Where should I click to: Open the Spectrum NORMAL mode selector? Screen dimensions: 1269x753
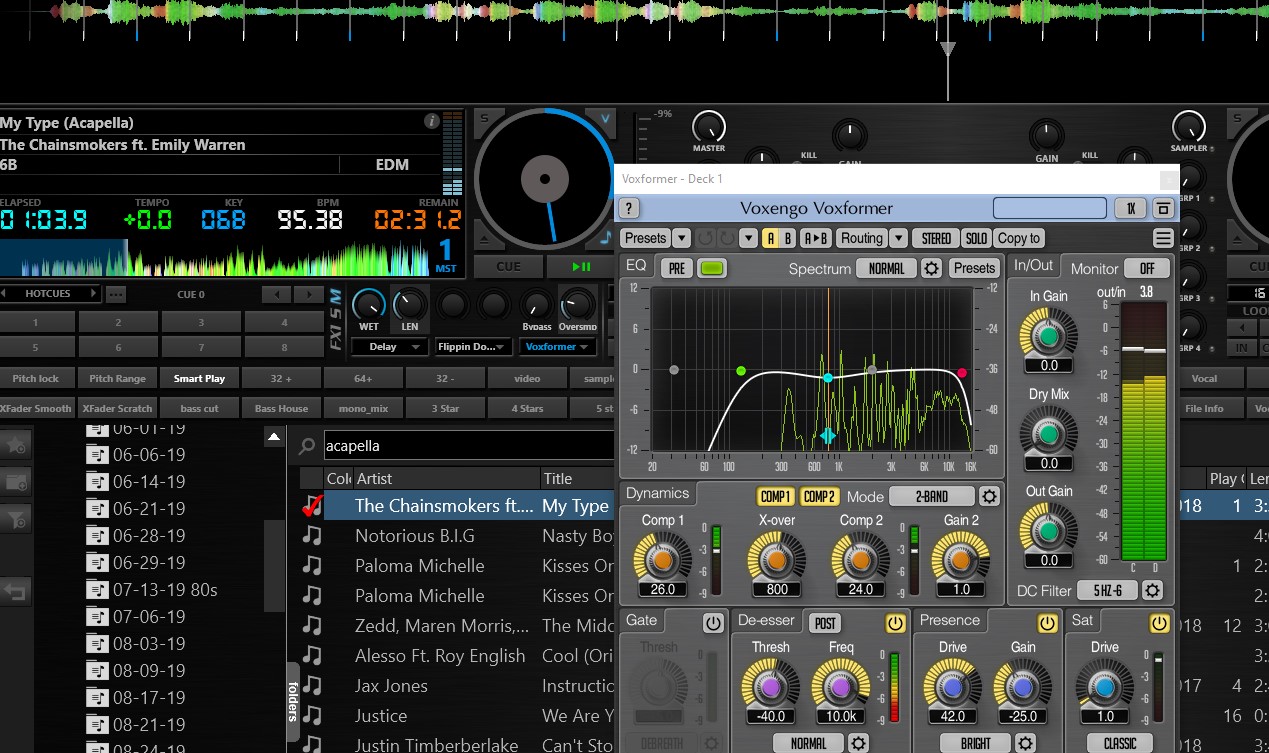[x=886, y=268]
